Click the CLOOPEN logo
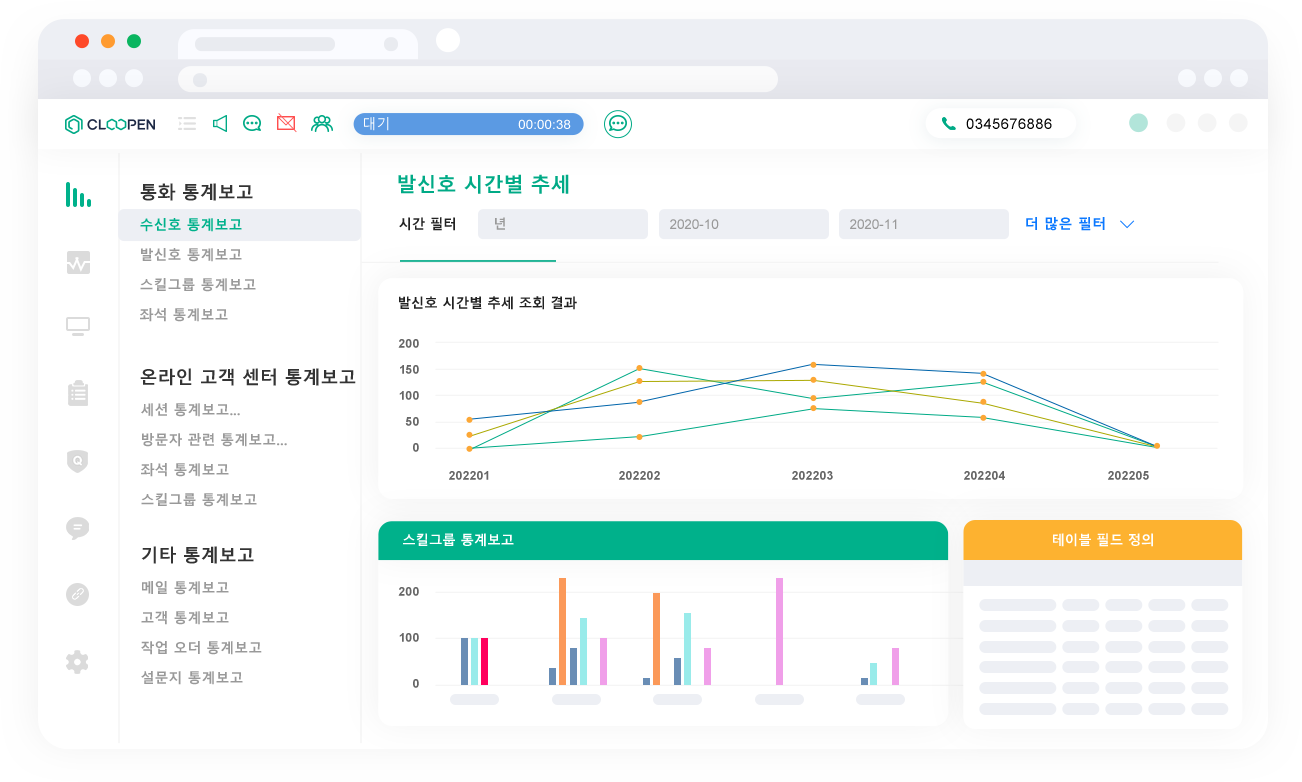This screenshot has height=782, width=1302. coord(110,124)
